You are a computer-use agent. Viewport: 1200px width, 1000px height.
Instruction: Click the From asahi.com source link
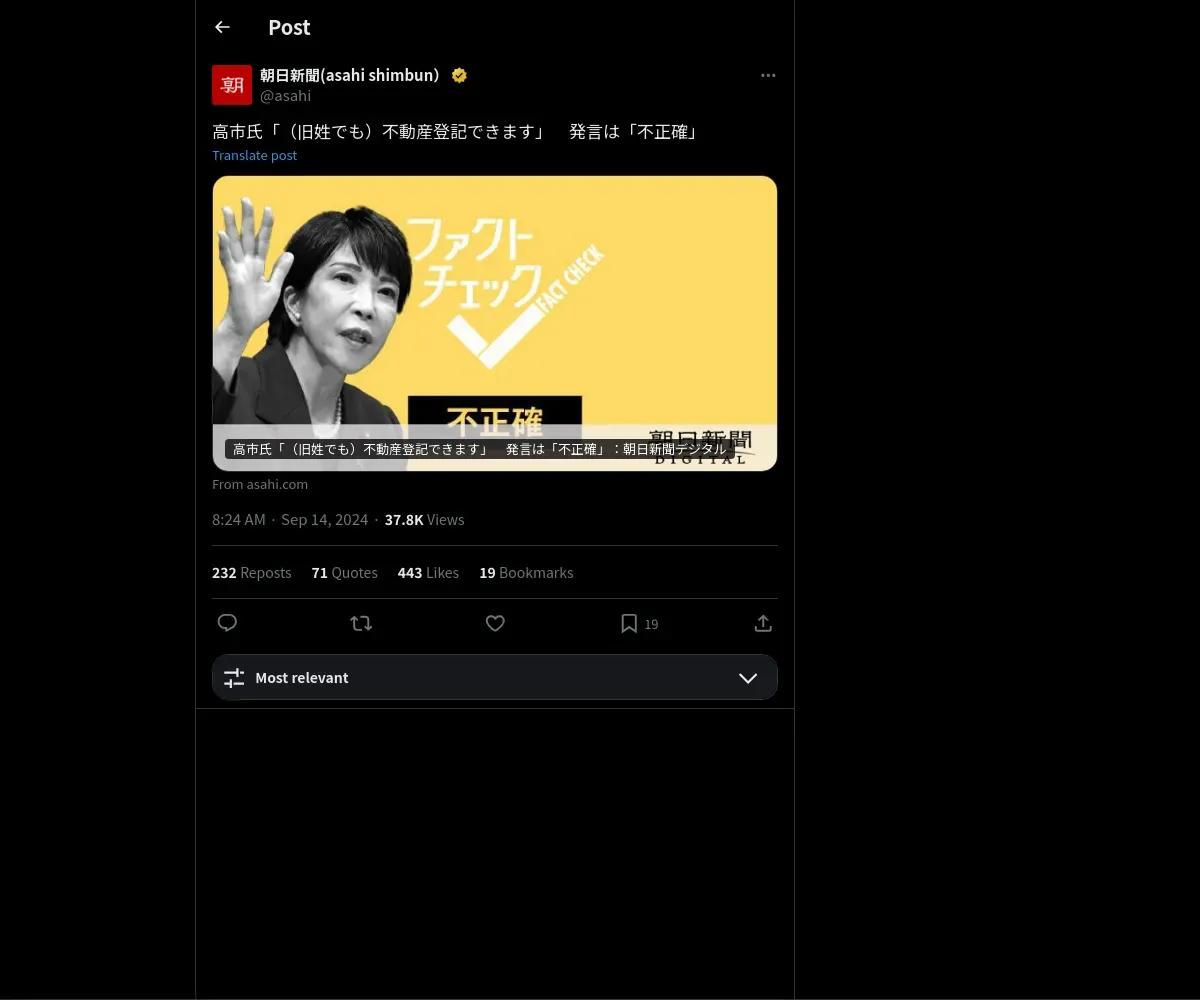(260, 484)
